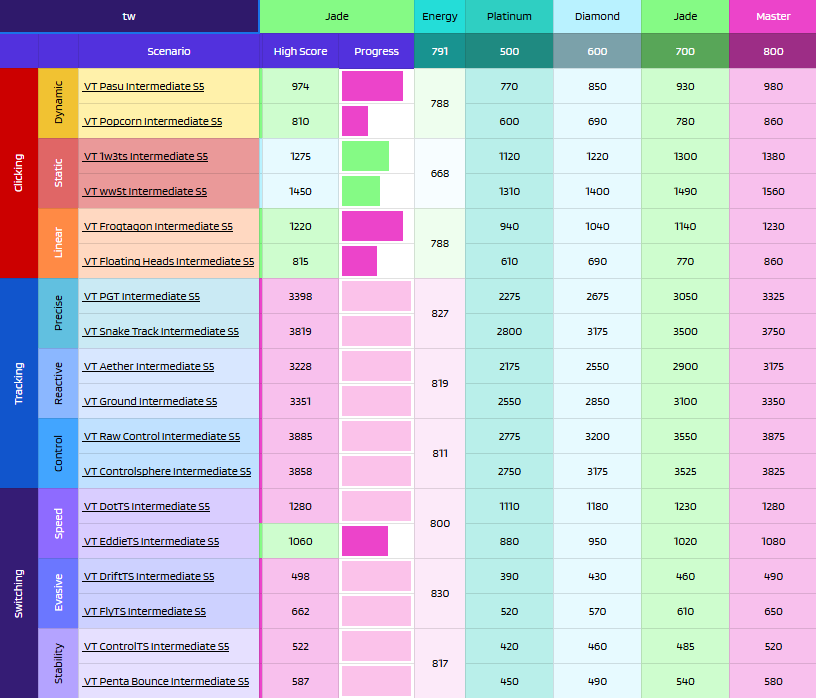Open the VT Snake Track Intermediate S5 link

click(x=160, y=331)
